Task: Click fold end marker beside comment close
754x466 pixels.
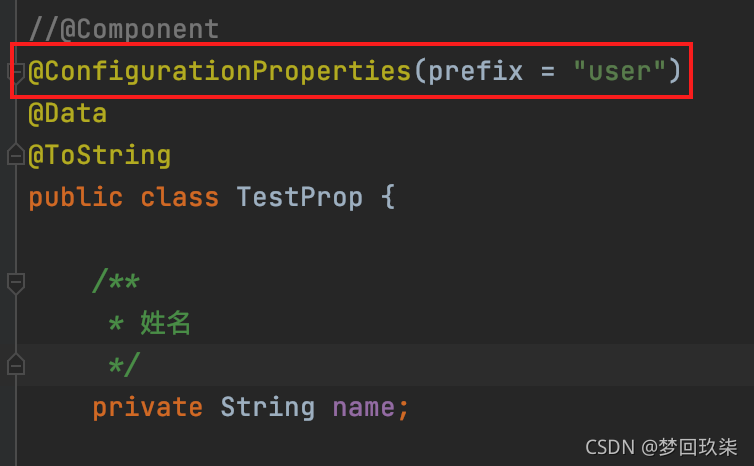Action: point(15,363)
